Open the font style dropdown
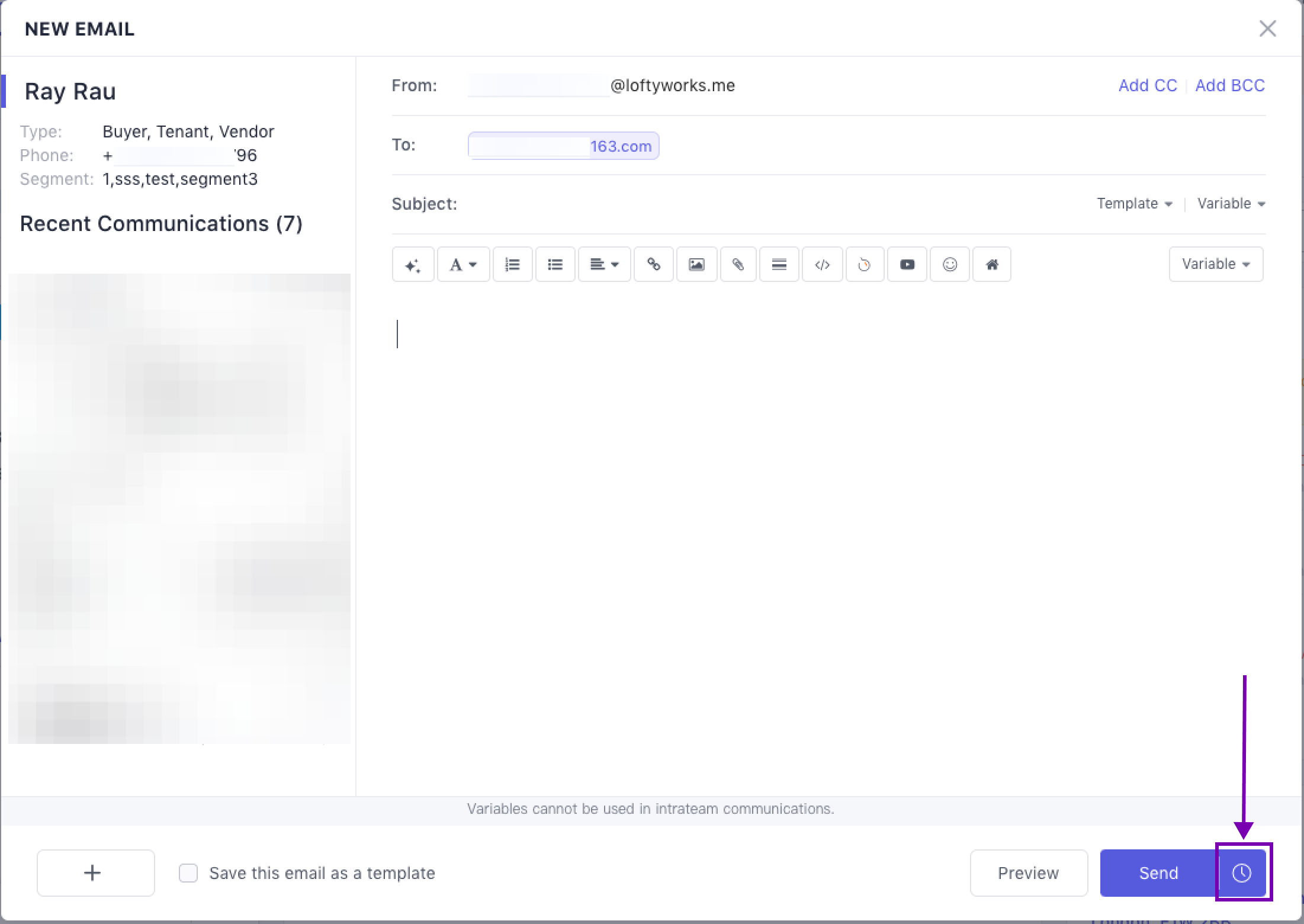Image resolution: width=1304 pixels, height=924 pixels. coord(463,264)
